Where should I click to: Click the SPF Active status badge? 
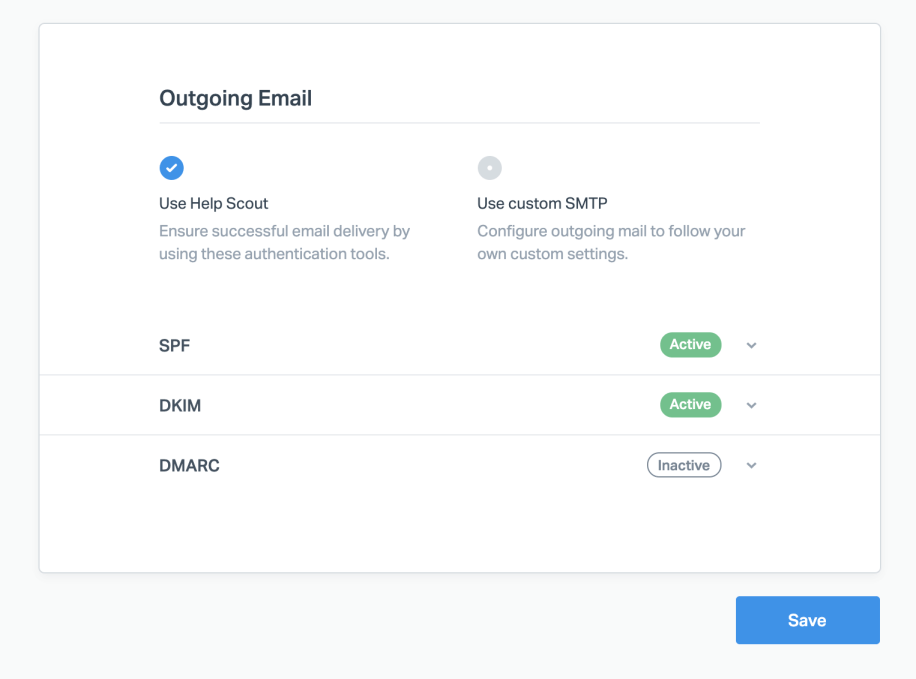pyautogui.click(x=690, y=345)
